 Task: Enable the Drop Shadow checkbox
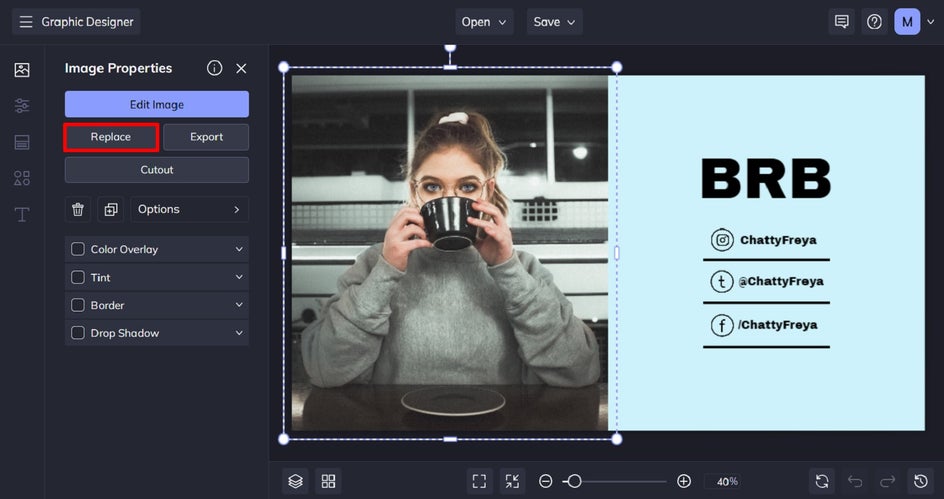coord(78,333)
